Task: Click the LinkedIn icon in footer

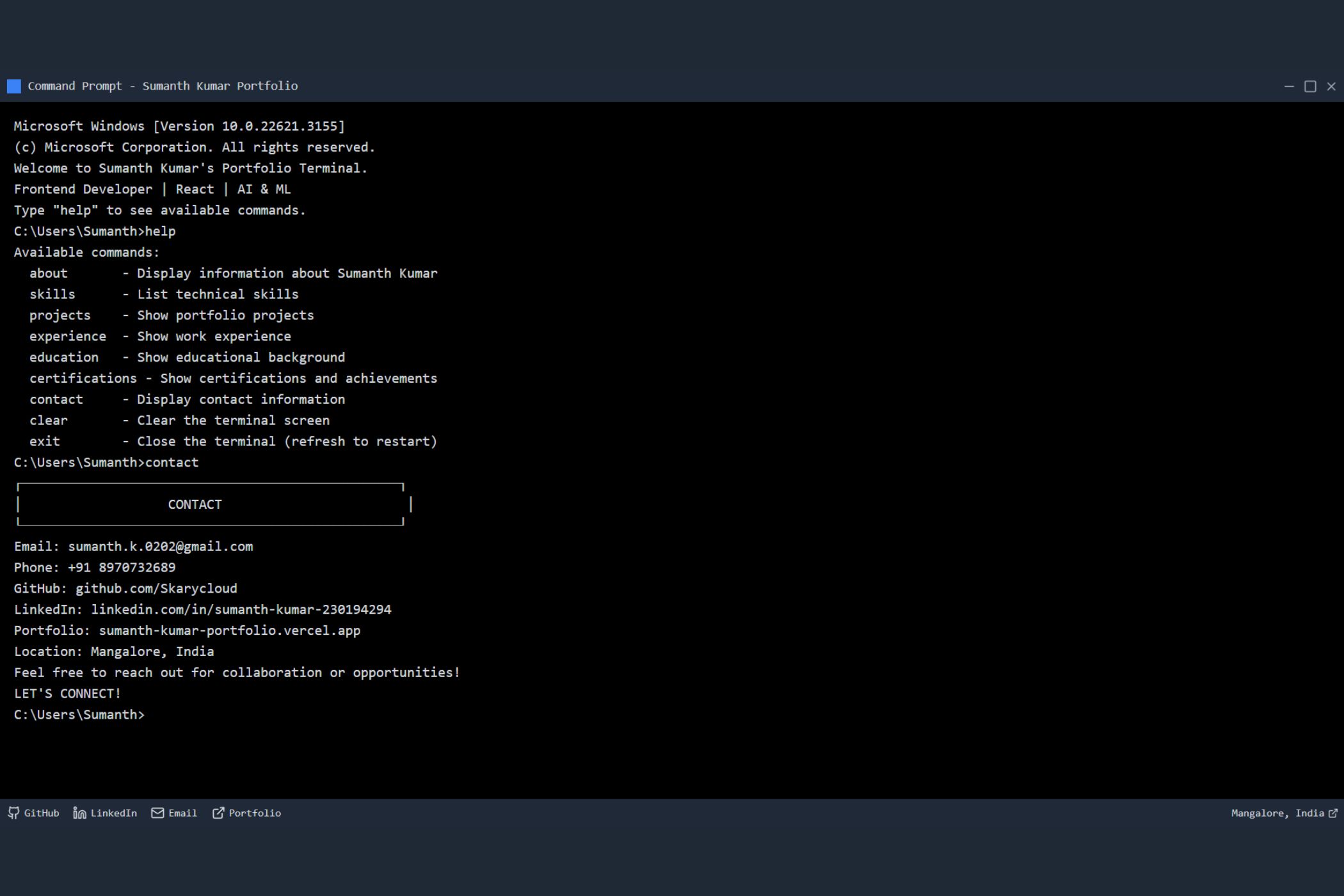Action: (x=79, y=813)
